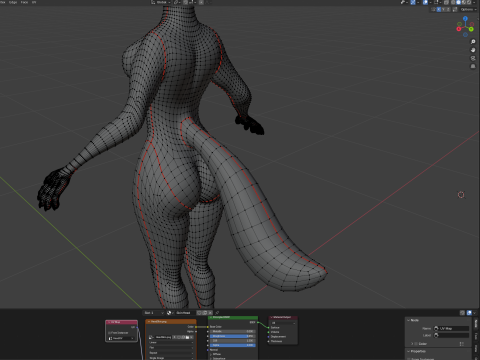
Task: Switch to rendered viewport shading
Action: [x=469, y=2]
